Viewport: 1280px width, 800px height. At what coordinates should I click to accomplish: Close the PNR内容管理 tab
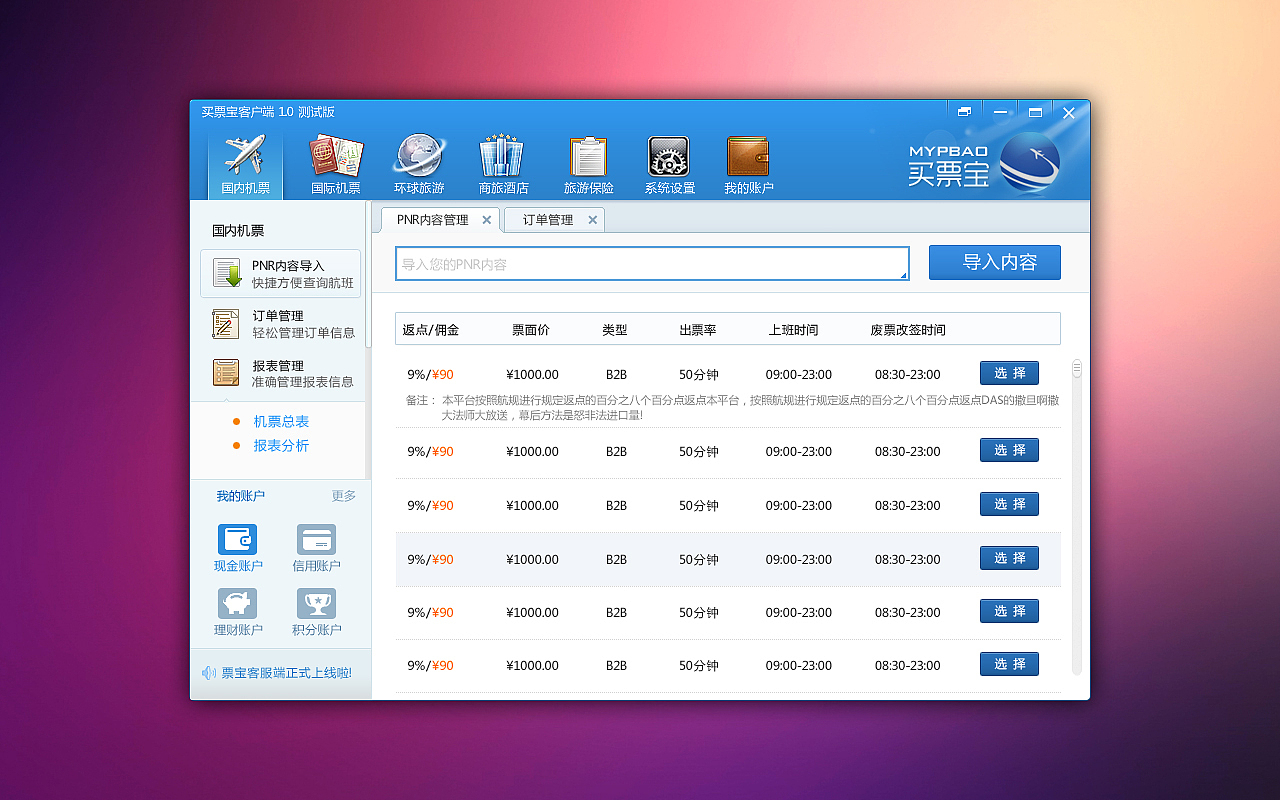[487, 220]
